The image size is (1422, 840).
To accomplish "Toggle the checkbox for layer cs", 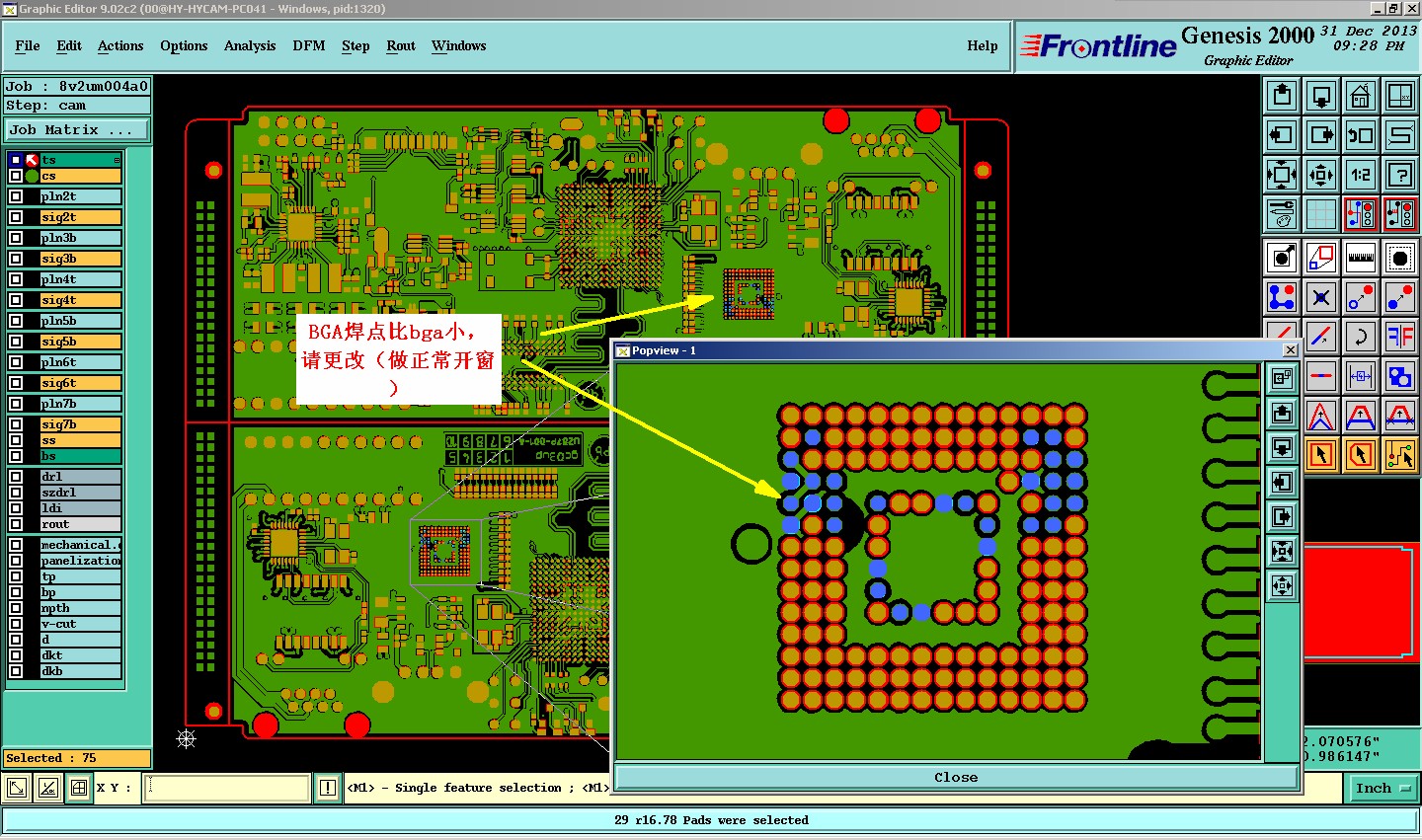I will click(x=16, y=176).
